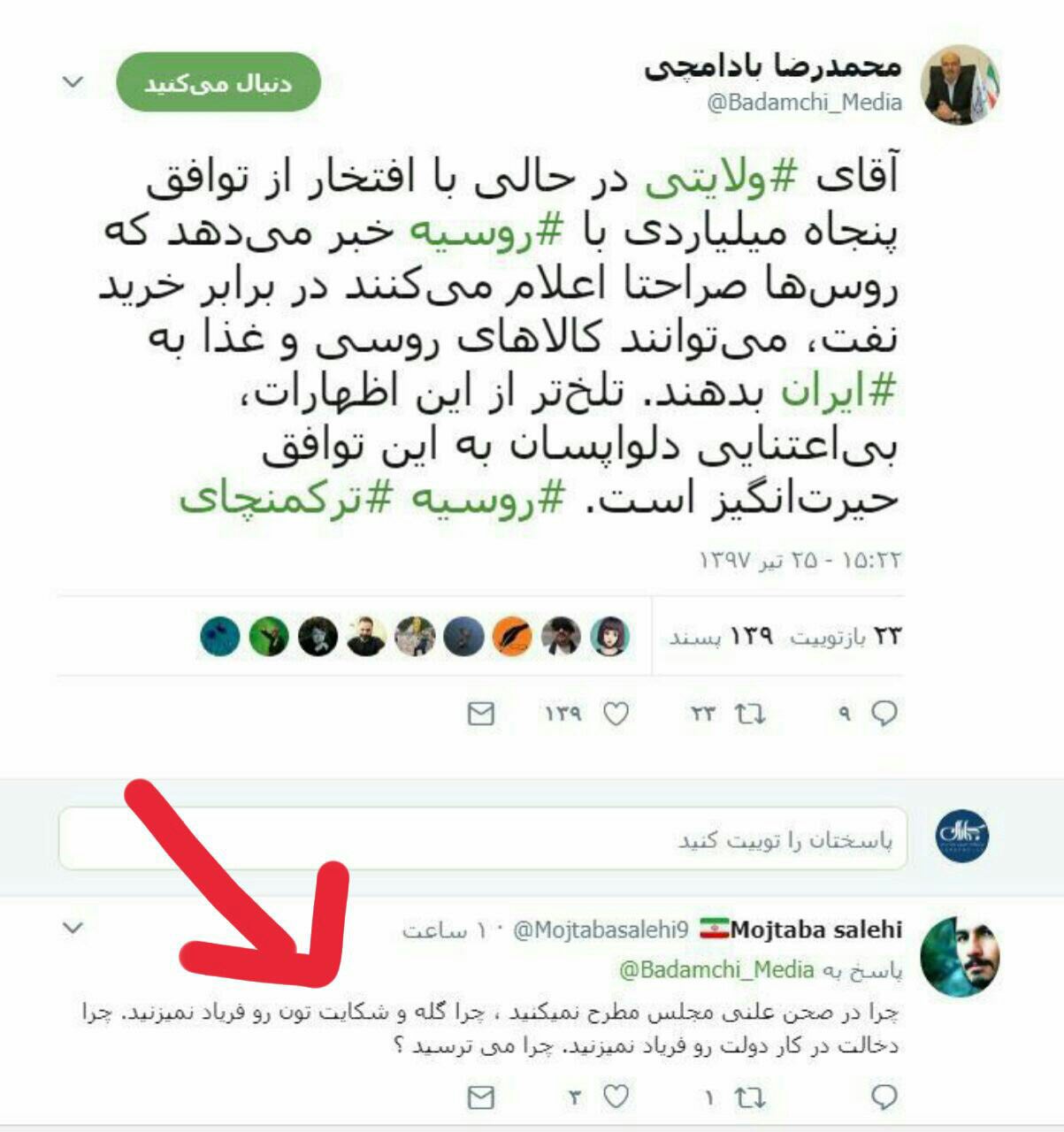Image resolution: width=1064 pixels, height=1132 pixels.
Task: Expand the chevron menu beside follow button
Action: tap(73, 82)
